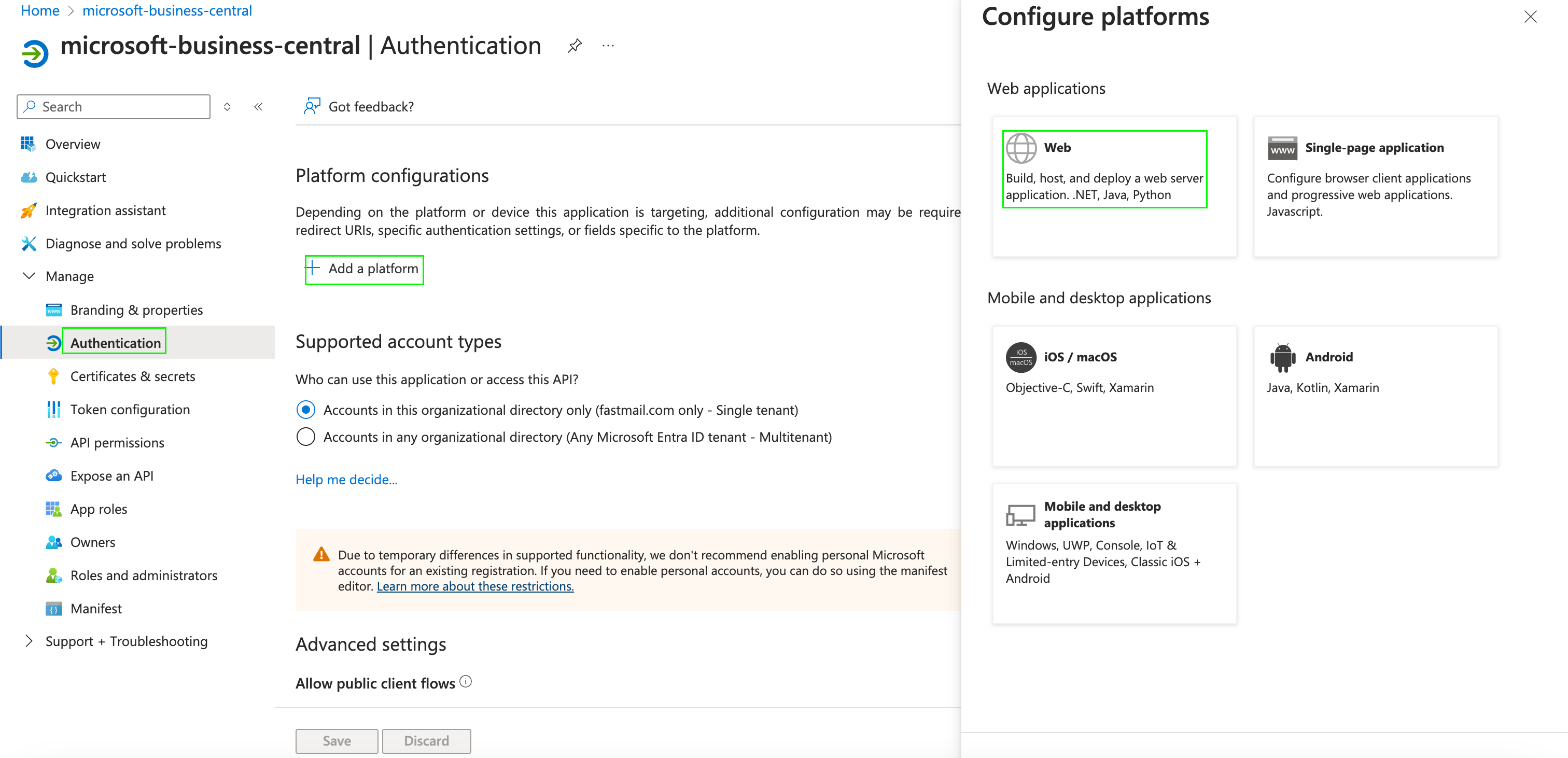The height and width of the screenshot is (758, 1568).
Task: Open Roles and administrators menu label
Action: pyautogui.click(x=144, y=575)
